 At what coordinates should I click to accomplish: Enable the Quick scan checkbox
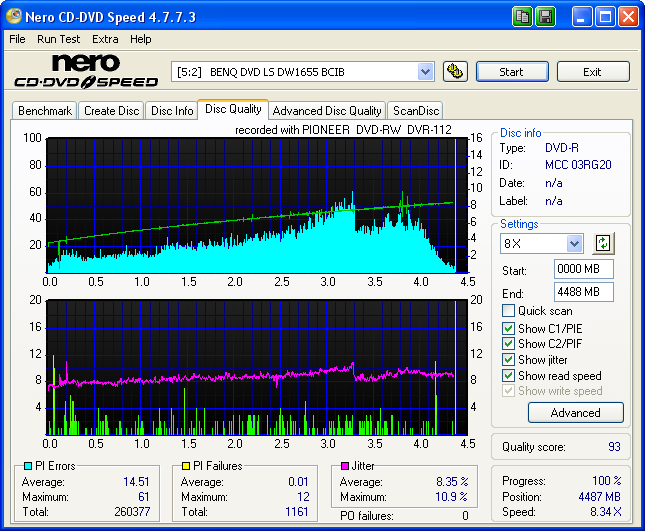508,311
